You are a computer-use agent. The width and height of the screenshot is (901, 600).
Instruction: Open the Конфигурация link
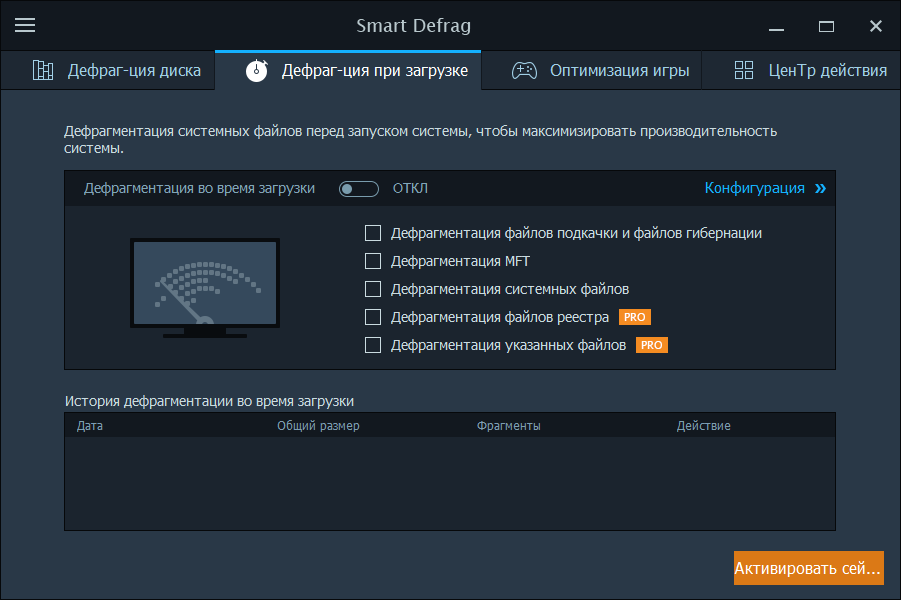pyautogui.click(x=754, y=188)
